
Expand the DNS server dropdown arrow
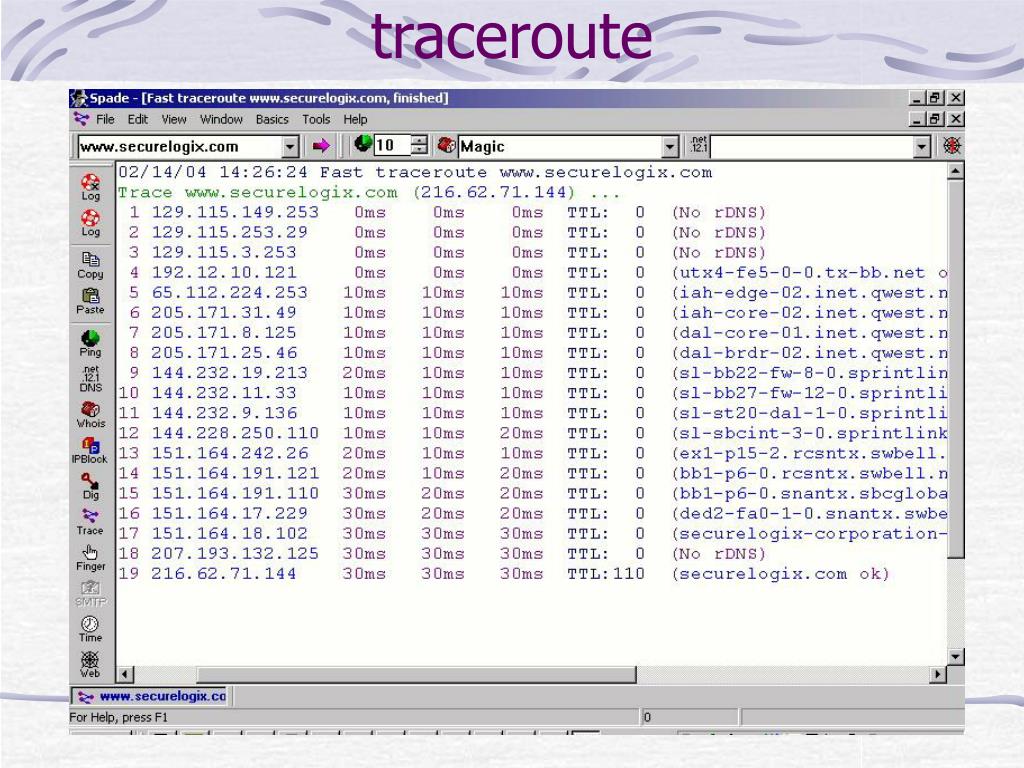(921, 146)
